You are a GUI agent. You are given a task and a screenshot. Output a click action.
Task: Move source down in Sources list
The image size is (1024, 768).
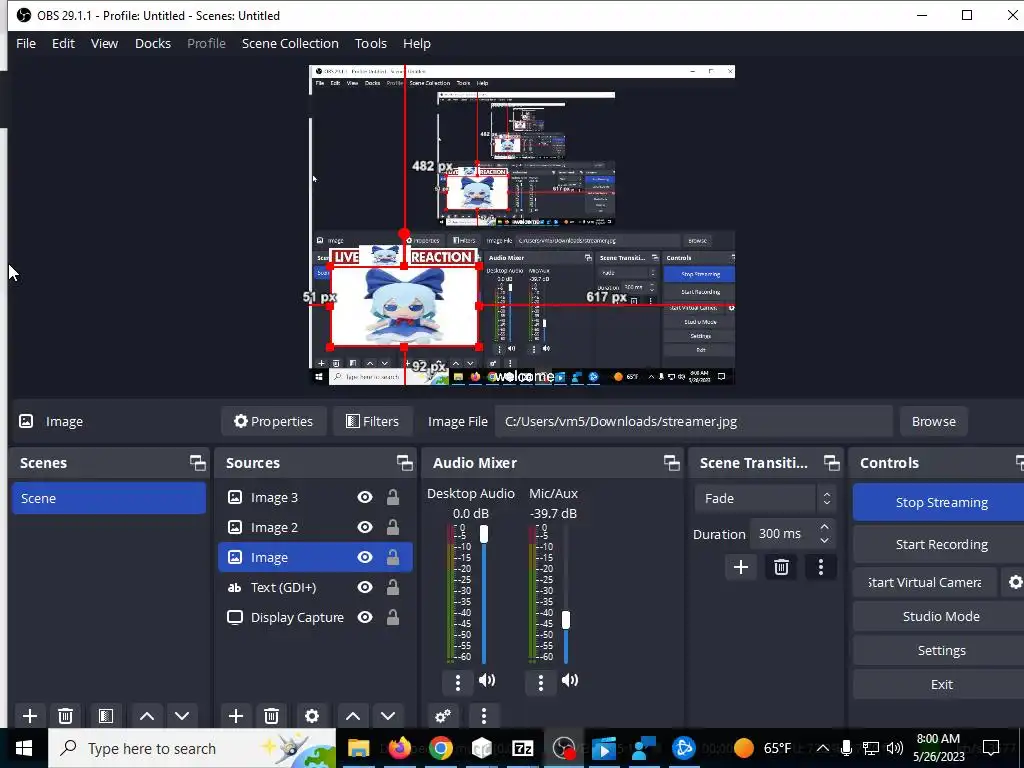pos(388,716)
